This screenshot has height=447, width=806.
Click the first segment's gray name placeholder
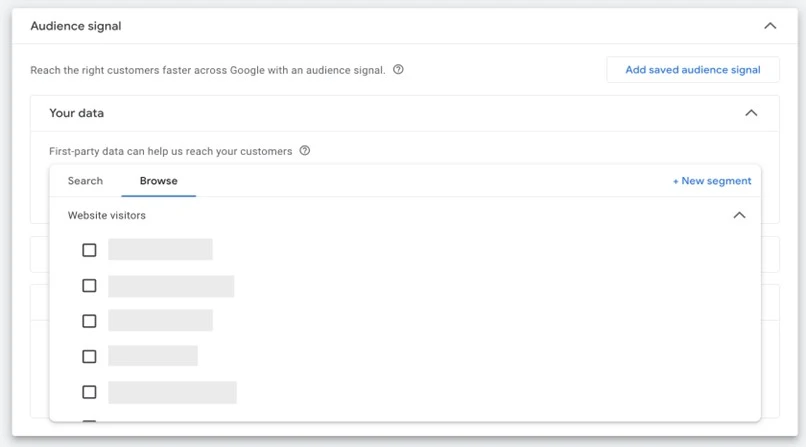(160, 250)
